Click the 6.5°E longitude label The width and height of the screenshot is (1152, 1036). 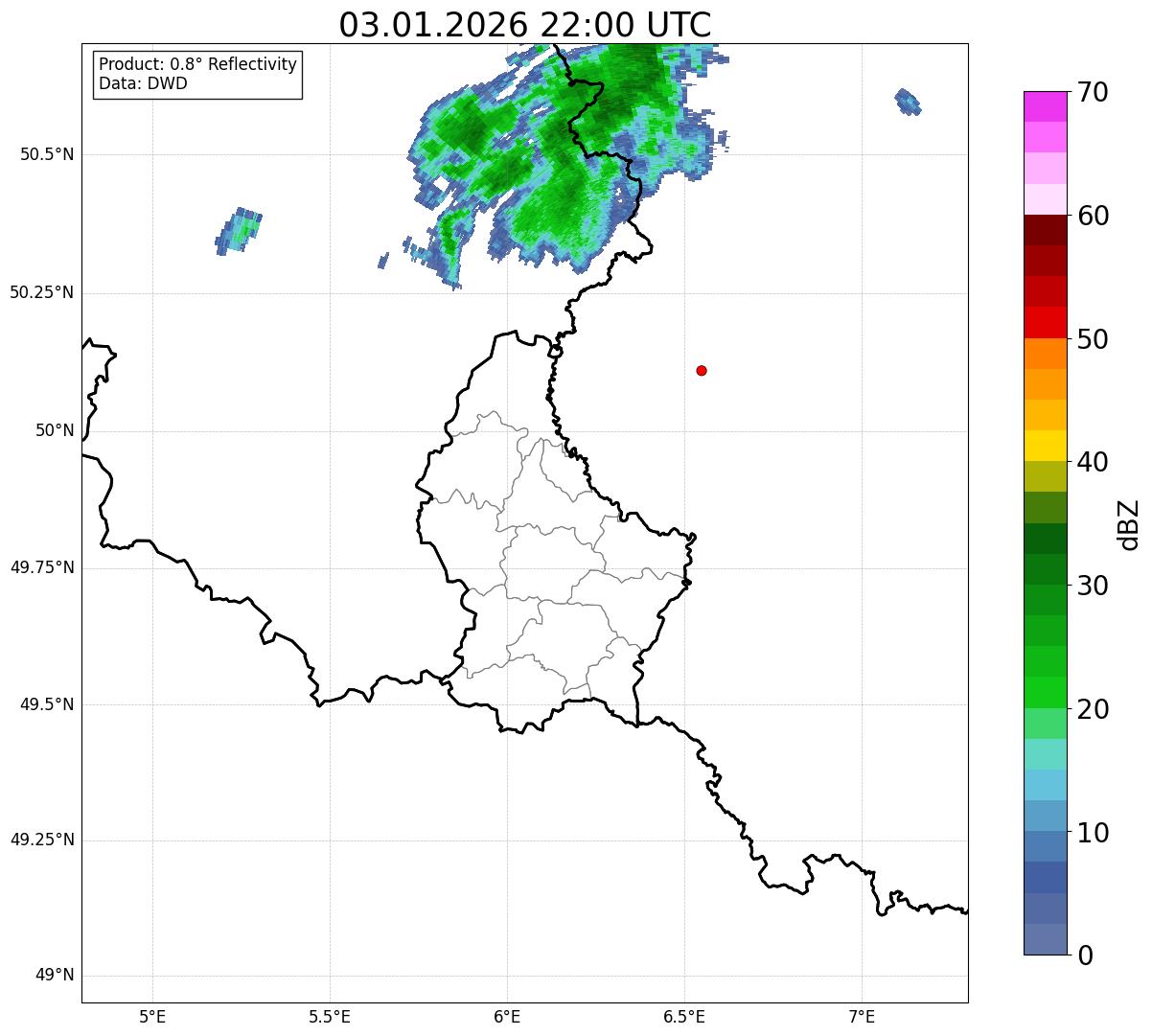coord(684,1016)
